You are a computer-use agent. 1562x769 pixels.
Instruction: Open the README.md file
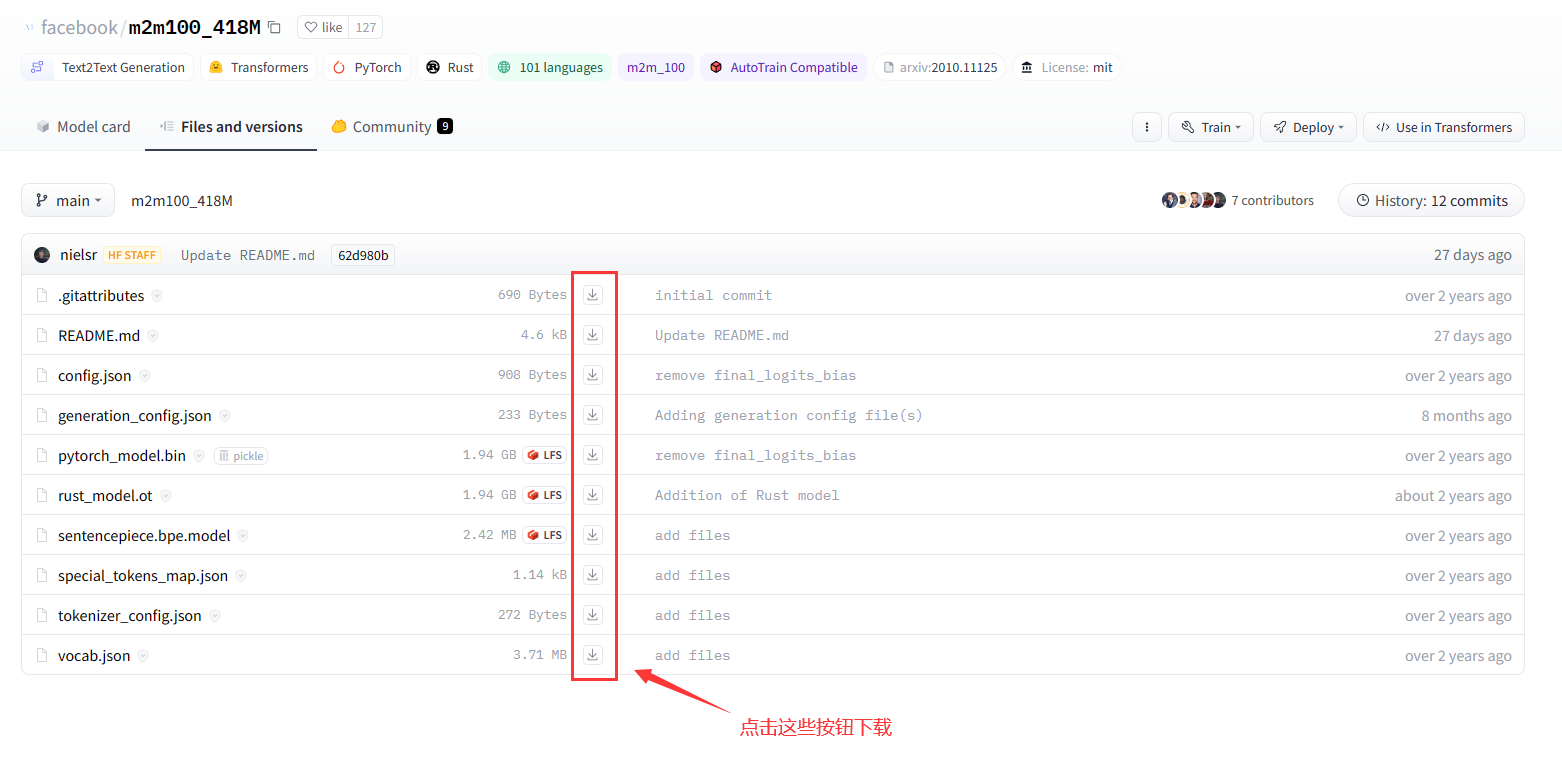click(99, 336)
